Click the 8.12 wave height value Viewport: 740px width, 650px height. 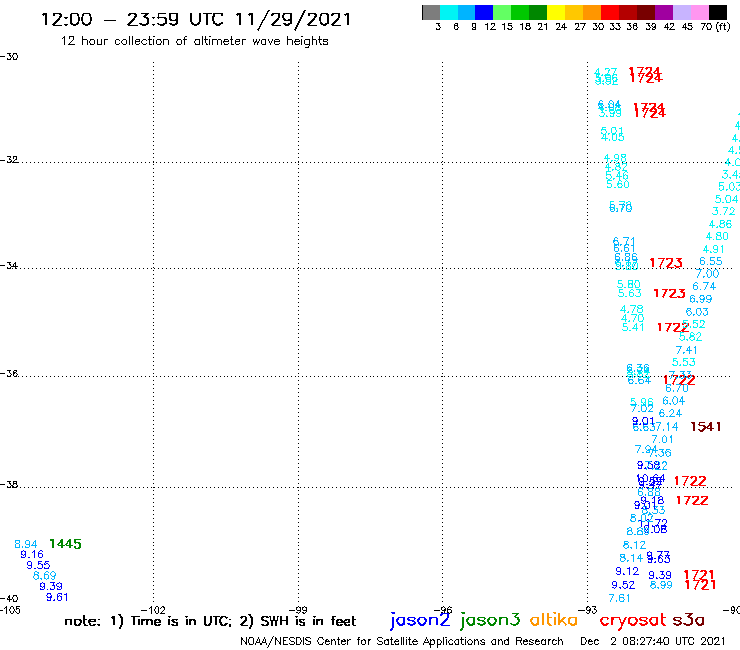click(634, 545)
